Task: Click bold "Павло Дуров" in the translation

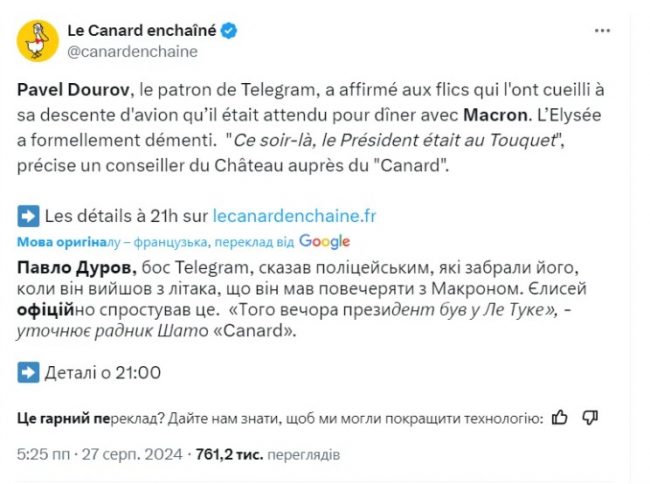Action: tap(65, 267)
